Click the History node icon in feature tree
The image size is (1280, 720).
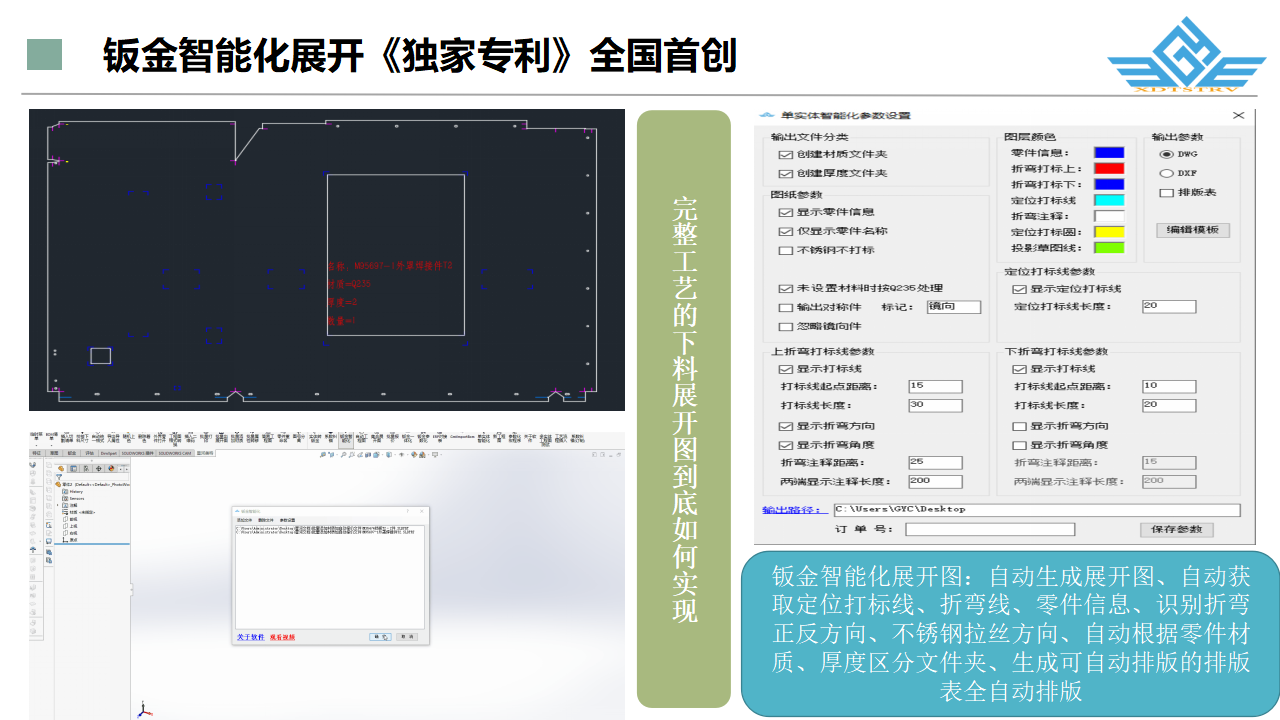point(65,492)
